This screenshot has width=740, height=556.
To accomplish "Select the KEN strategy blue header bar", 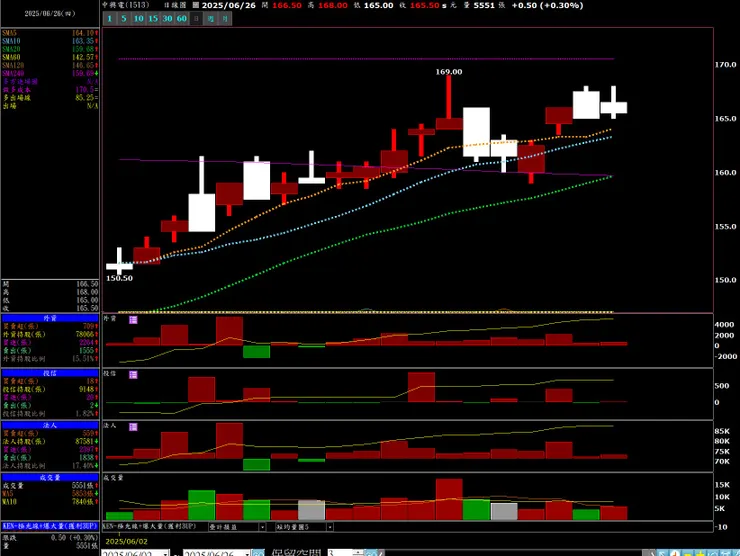I will pos(50,526).
